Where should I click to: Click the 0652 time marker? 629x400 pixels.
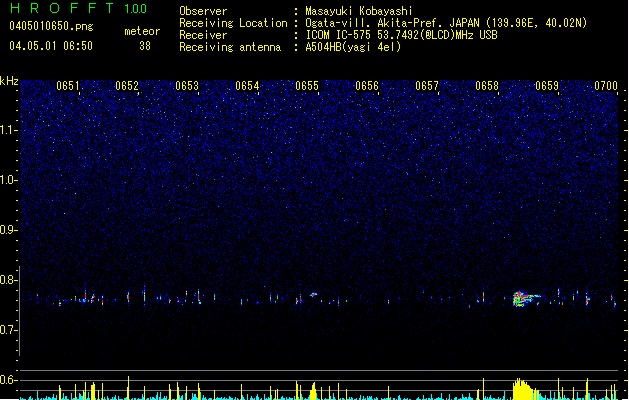click(127, 86)
